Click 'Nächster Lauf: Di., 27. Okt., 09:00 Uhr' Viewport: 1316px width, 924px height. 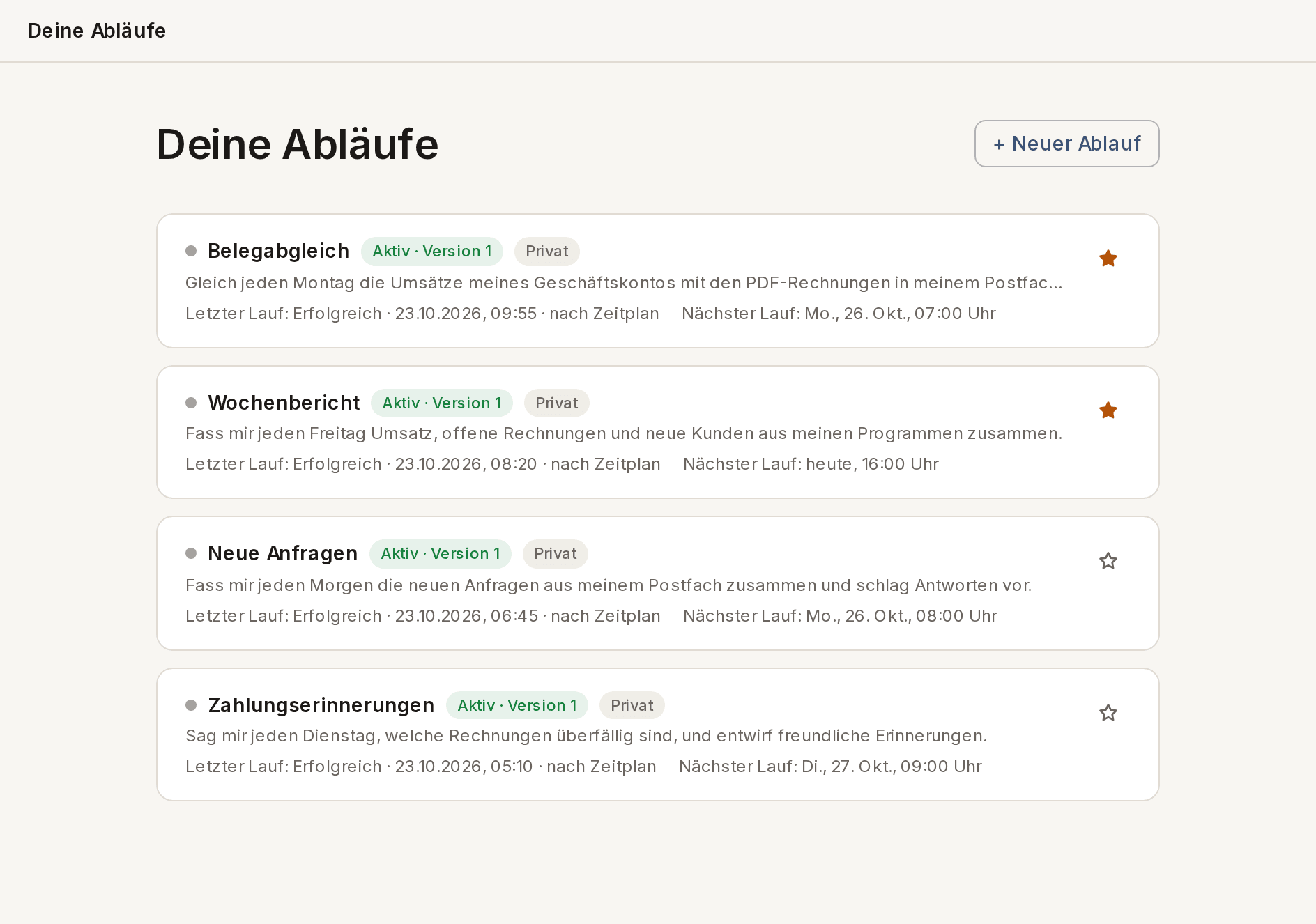[x=831, y=767]
